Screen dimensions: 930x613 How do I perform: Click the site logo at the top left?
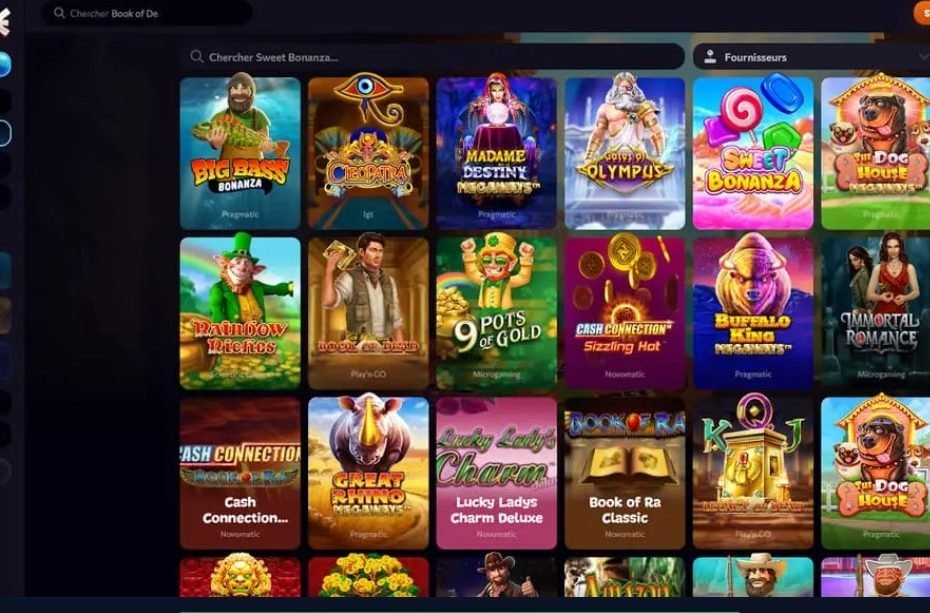click(5, 21)
